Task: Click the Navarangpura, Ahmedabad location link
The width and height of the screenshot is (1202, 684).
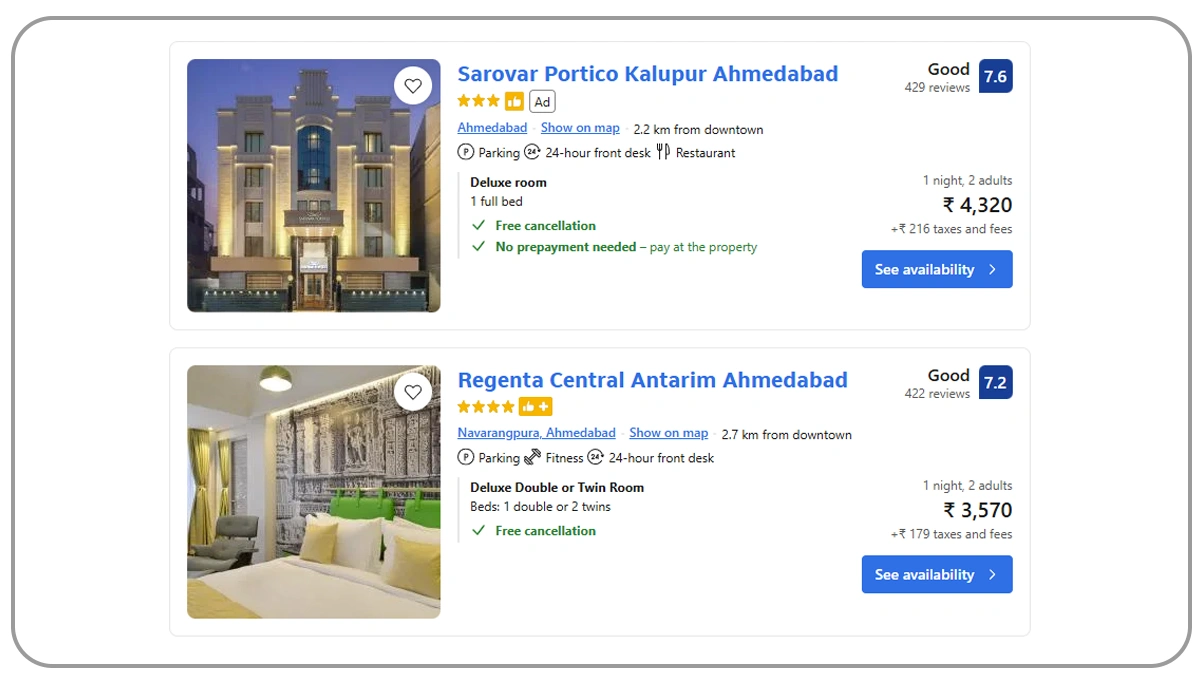Action: point(536,433)
